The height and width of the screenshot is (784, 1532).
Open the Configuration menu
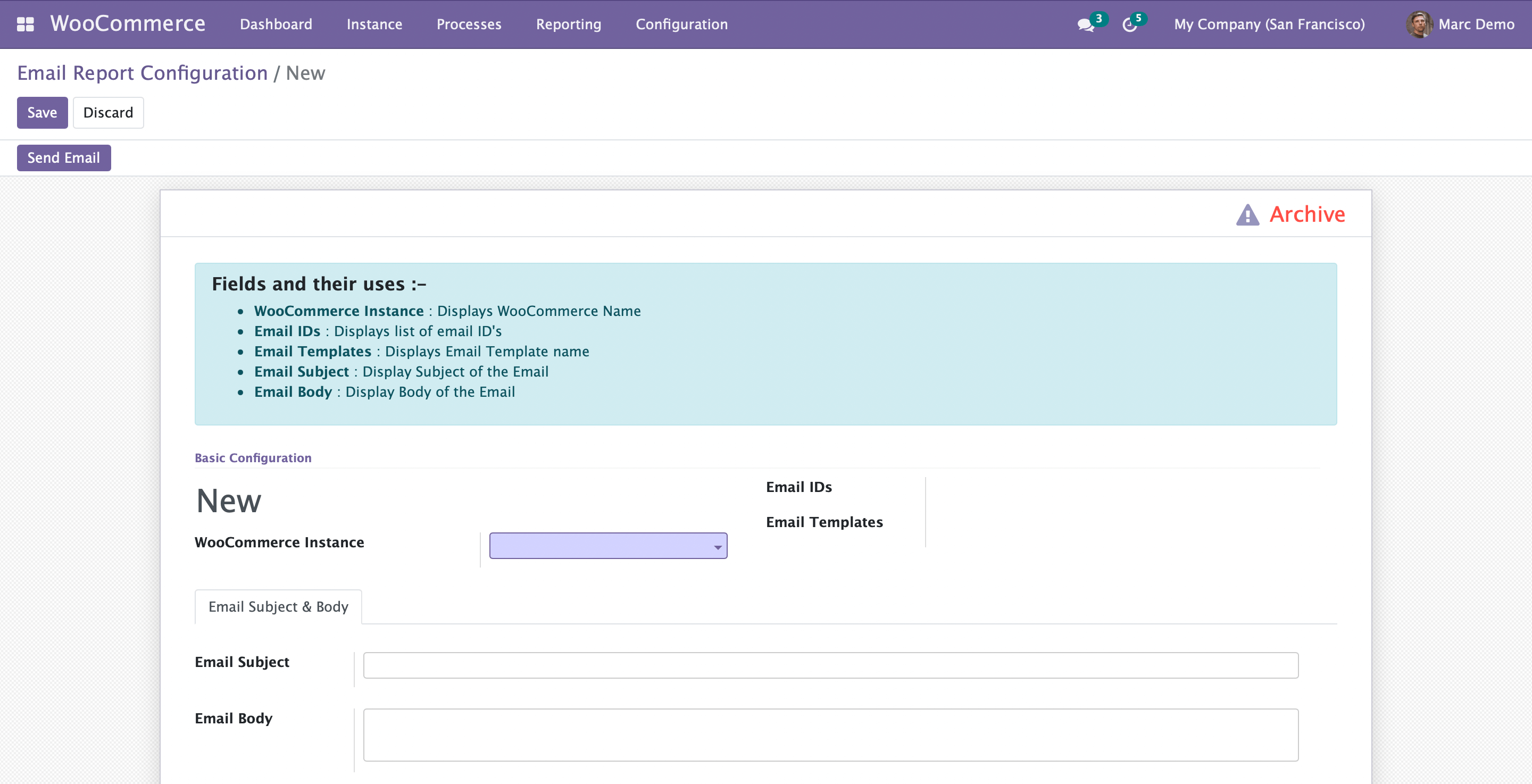(x=681, y=24)
